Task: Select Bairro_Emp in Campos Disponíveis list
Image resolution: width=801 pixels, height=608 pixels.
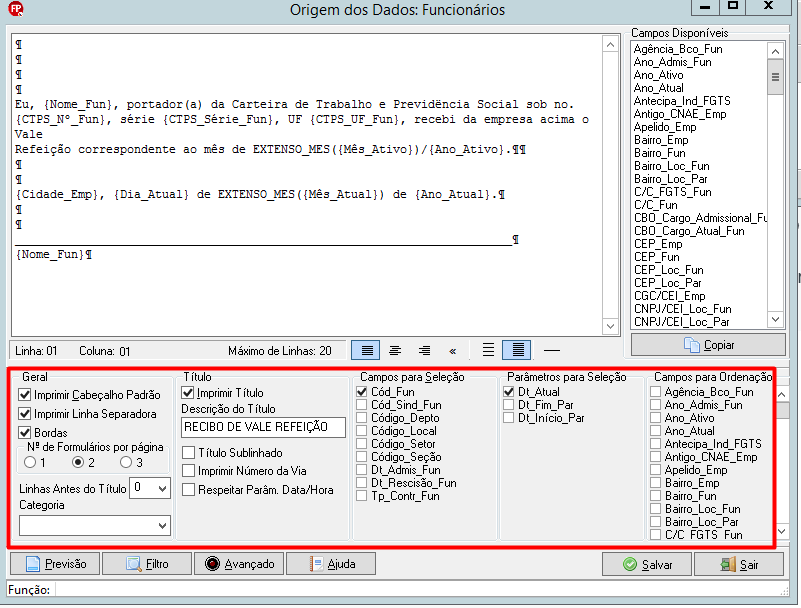Action: pyautogui.click(x=661, y=140)
